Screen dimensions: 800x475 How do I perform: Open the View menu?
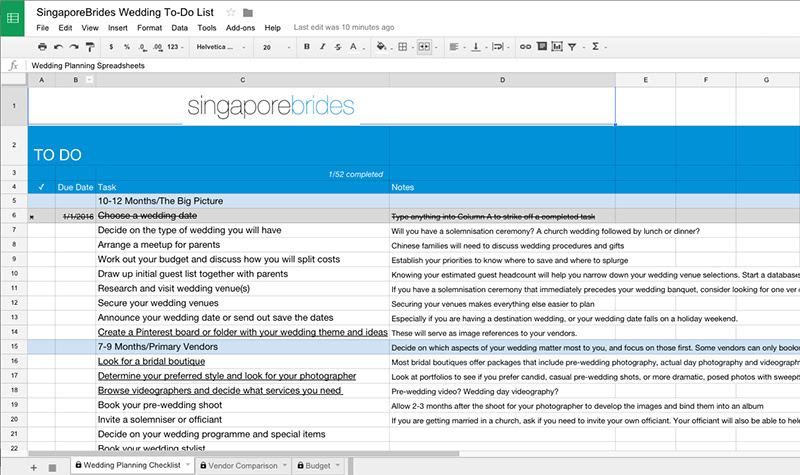tap(90, 28)
